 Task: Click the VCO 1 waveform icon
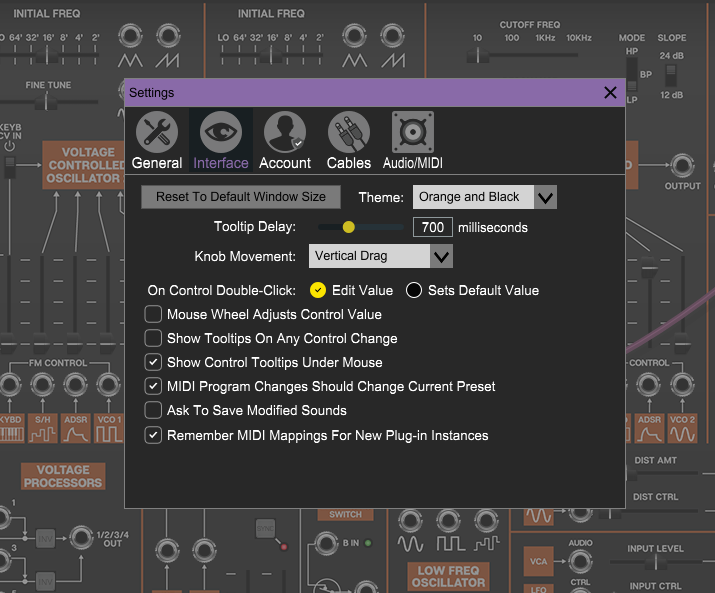click(108, 433)
